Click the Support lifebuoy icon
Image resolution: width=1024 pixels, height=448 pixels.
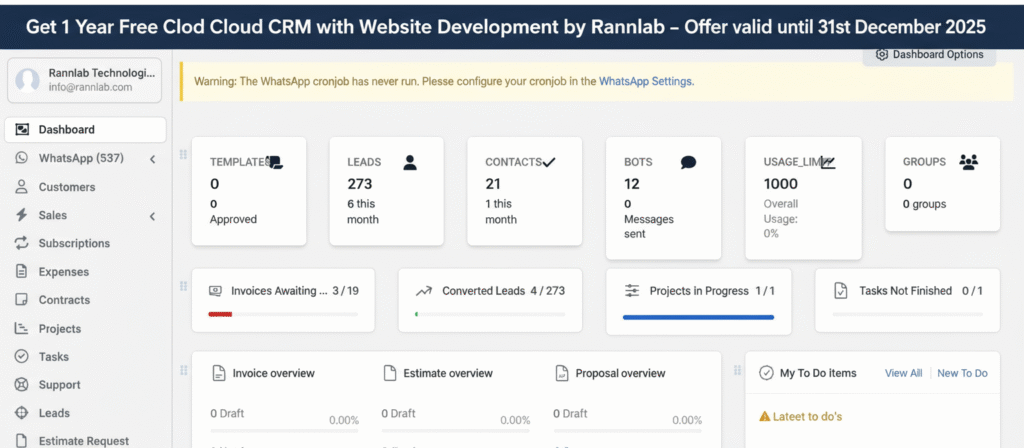click(x=21, y=385)
